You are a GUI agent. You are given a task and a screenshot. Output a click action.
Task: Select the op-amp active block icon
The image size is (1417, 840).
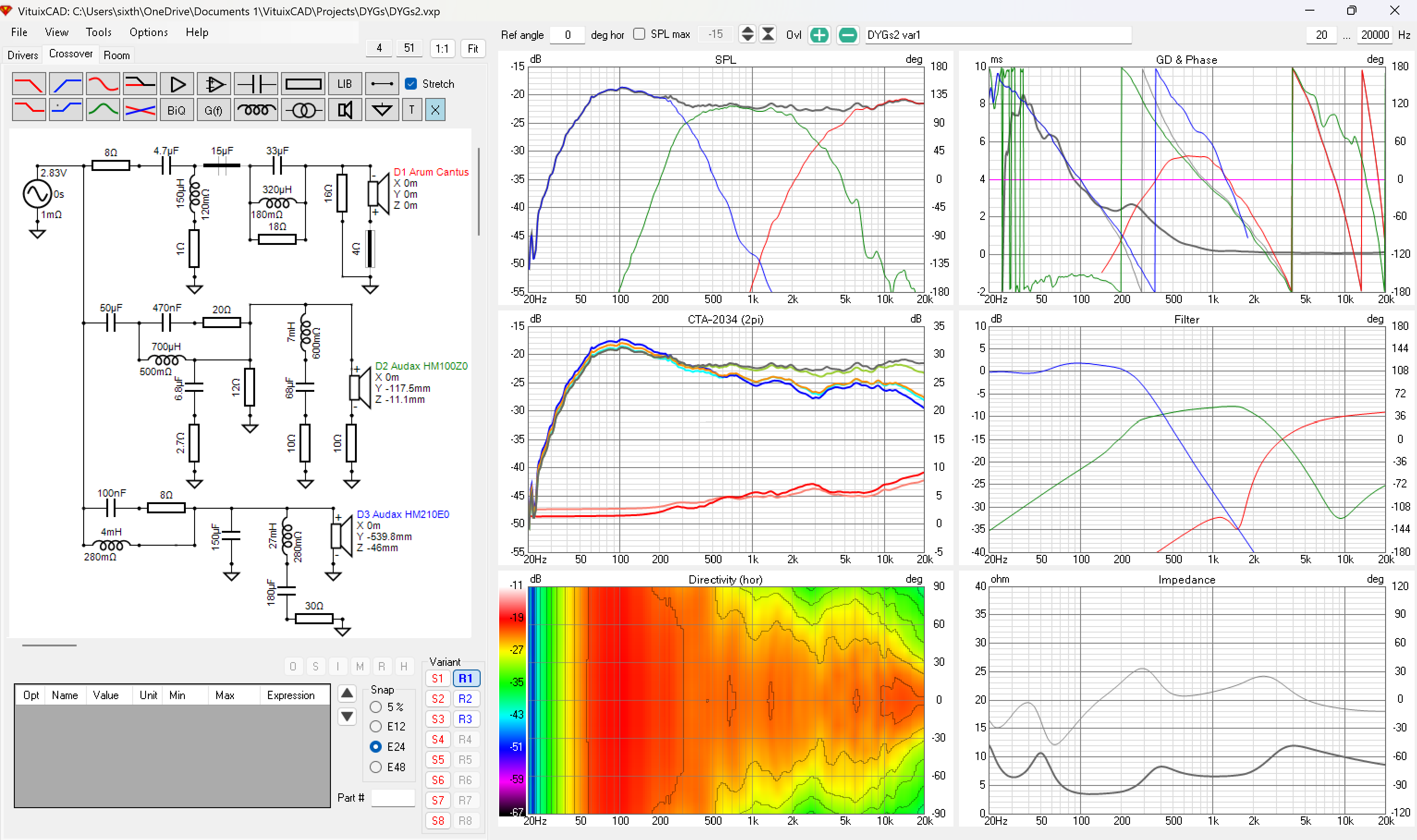(214, 85)
